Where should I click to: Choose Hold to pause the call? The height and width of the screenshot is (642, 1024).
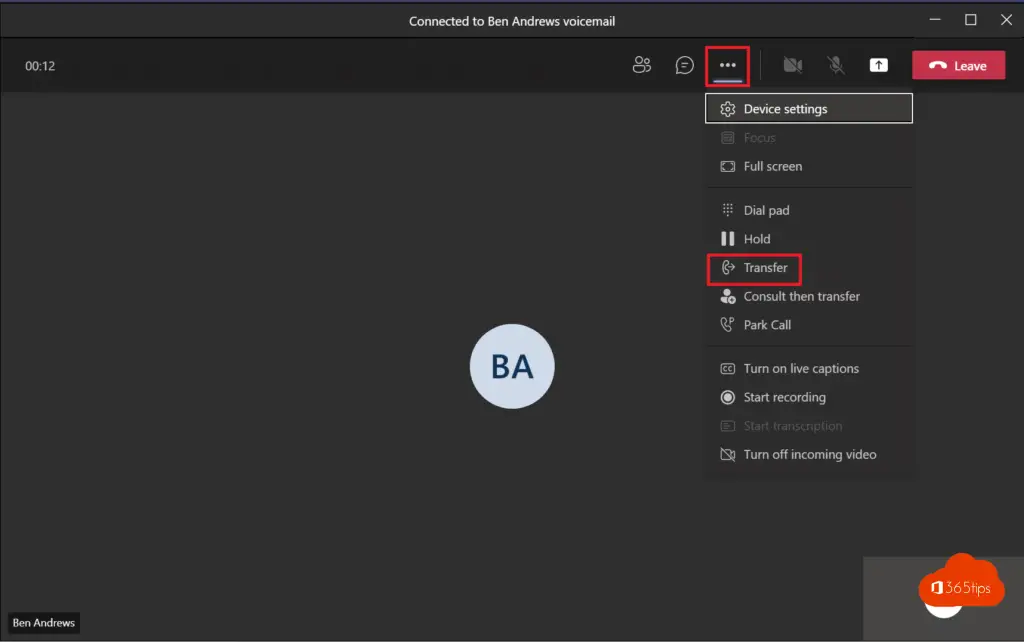point(756,239)
